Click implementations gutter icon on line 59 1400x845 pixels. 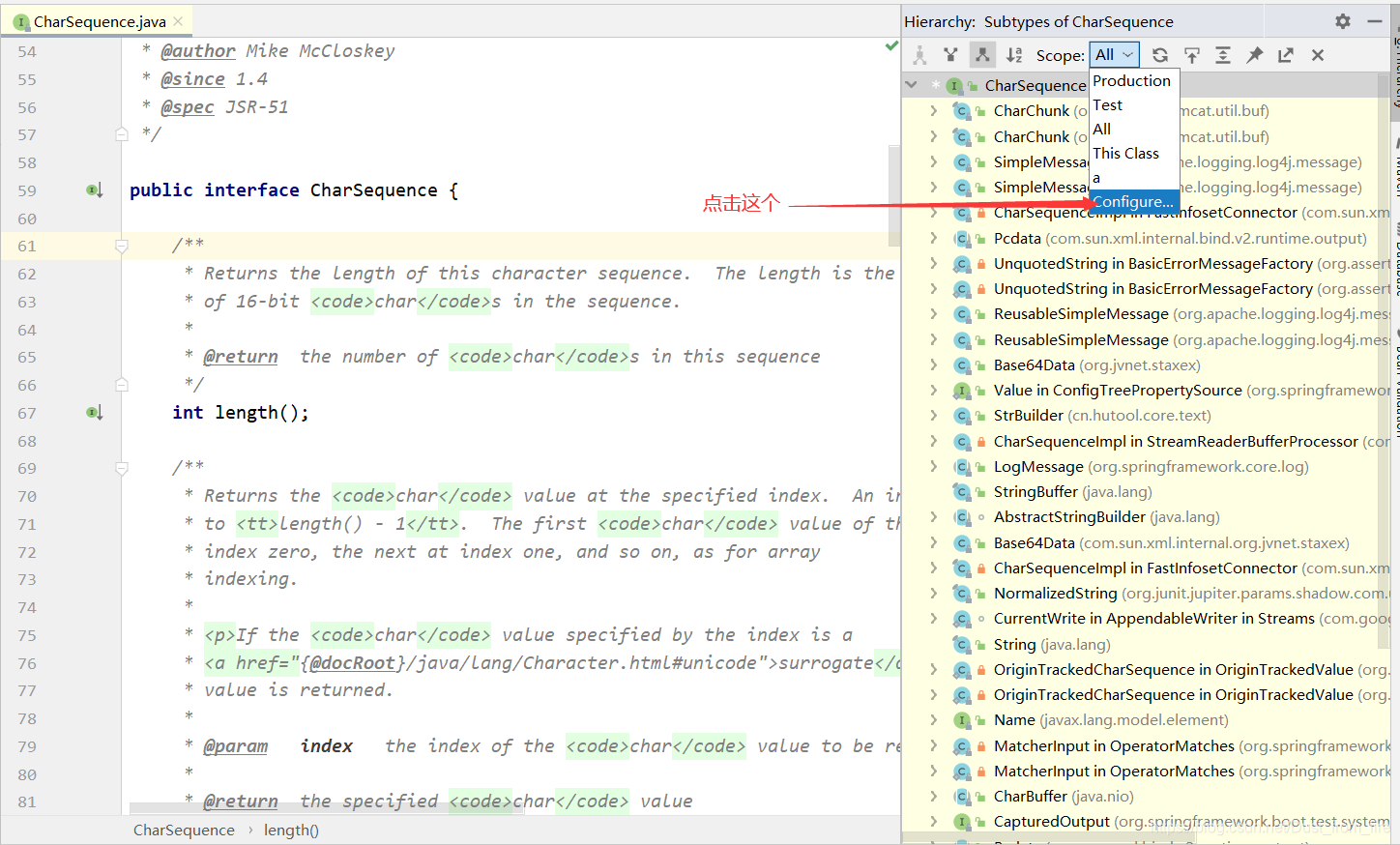pyautogui.click(x=94, y=190)
